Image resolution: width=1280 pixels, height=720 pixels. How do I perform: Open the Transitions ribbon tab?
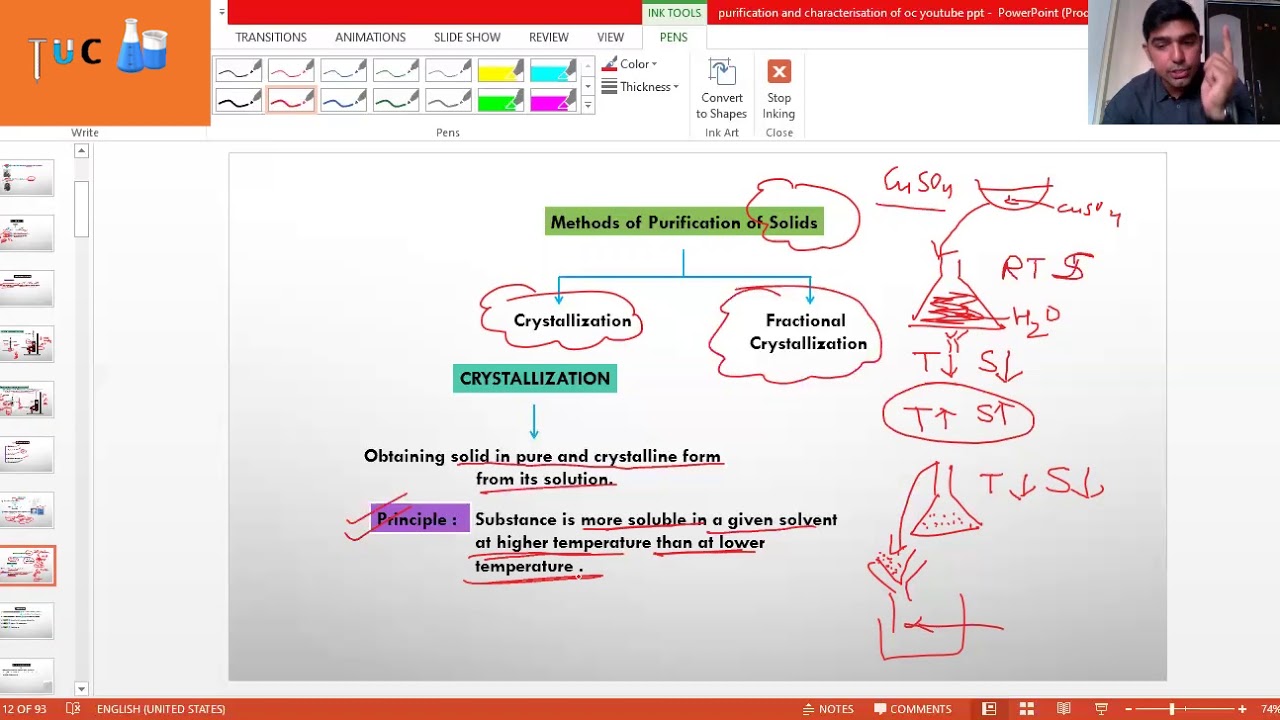point(271,37)
